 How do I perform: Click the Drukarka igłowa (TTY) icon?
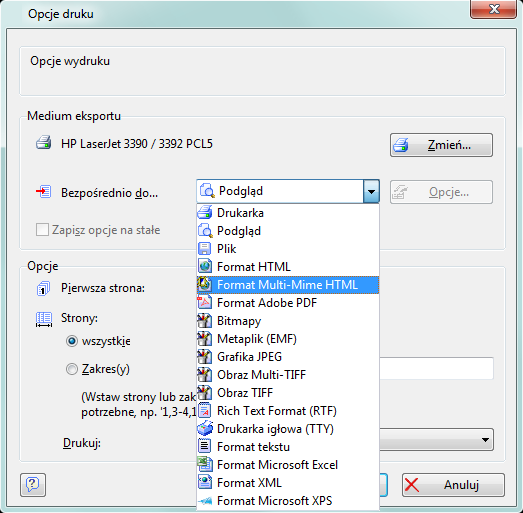point(205,429)
